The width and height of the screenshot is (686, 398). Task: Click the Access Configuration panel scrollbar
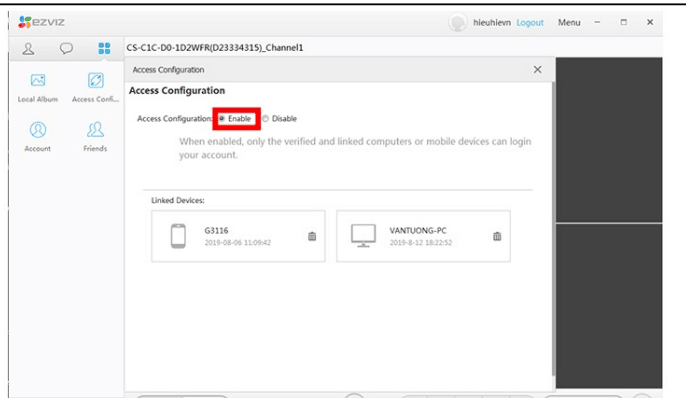[x=553, y=227]
